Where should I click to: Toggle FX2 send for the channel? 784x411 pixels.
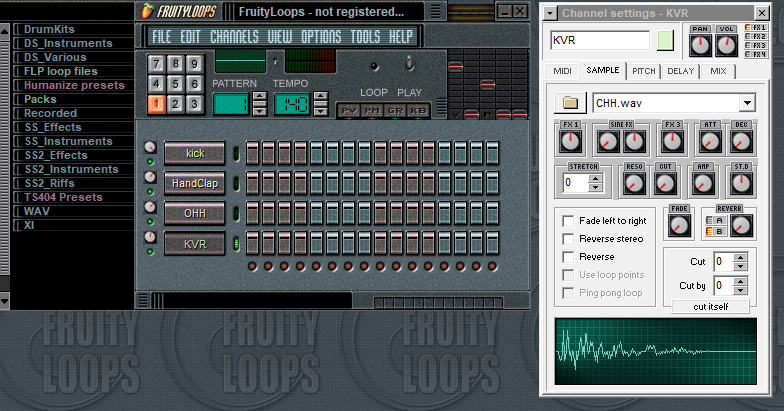756,36
